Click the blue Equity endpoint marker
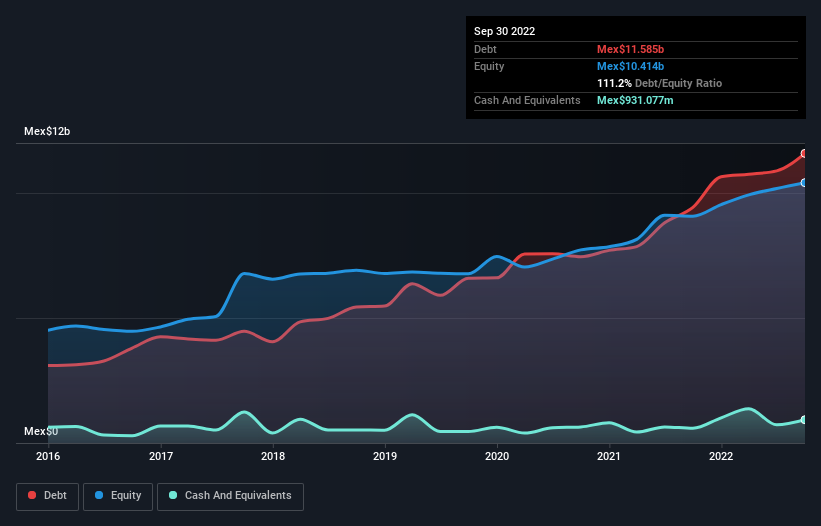This screenshot has width=821, height=526. pyautogui.click(x=804, y=183)
